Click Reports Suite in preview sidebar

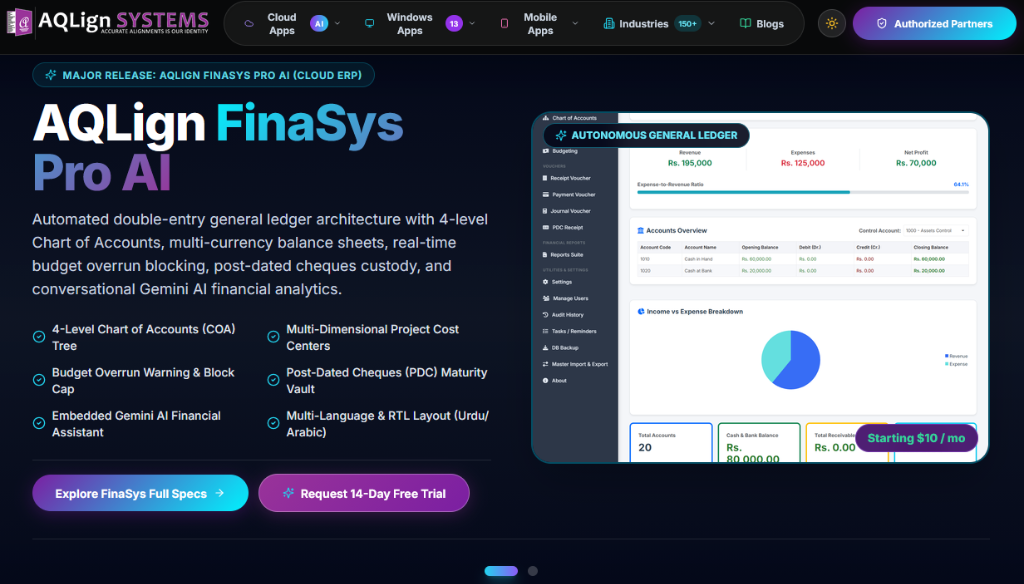562,255
